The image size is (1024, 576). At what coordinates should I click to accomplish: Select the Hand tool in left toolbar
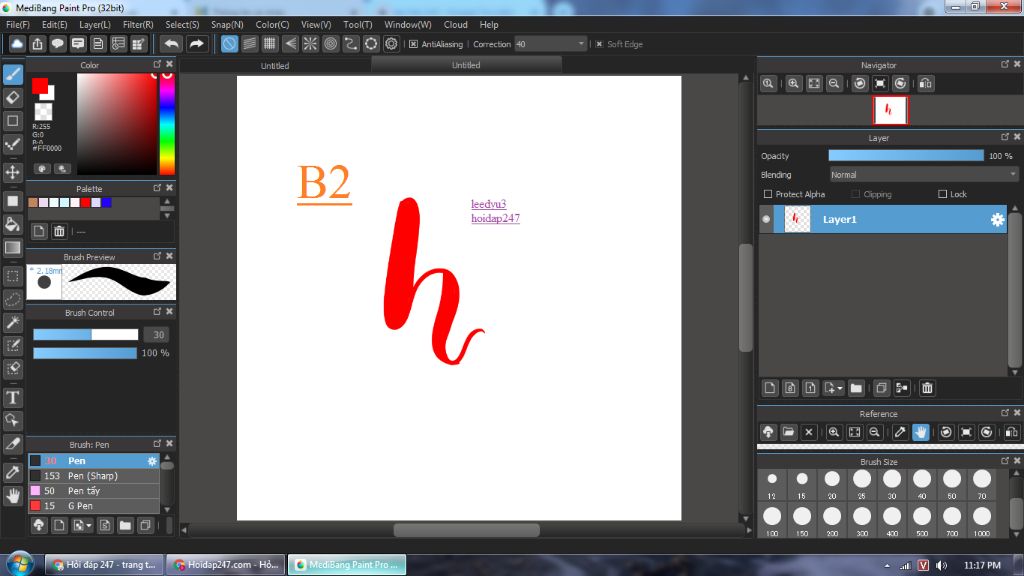(12, 496)
